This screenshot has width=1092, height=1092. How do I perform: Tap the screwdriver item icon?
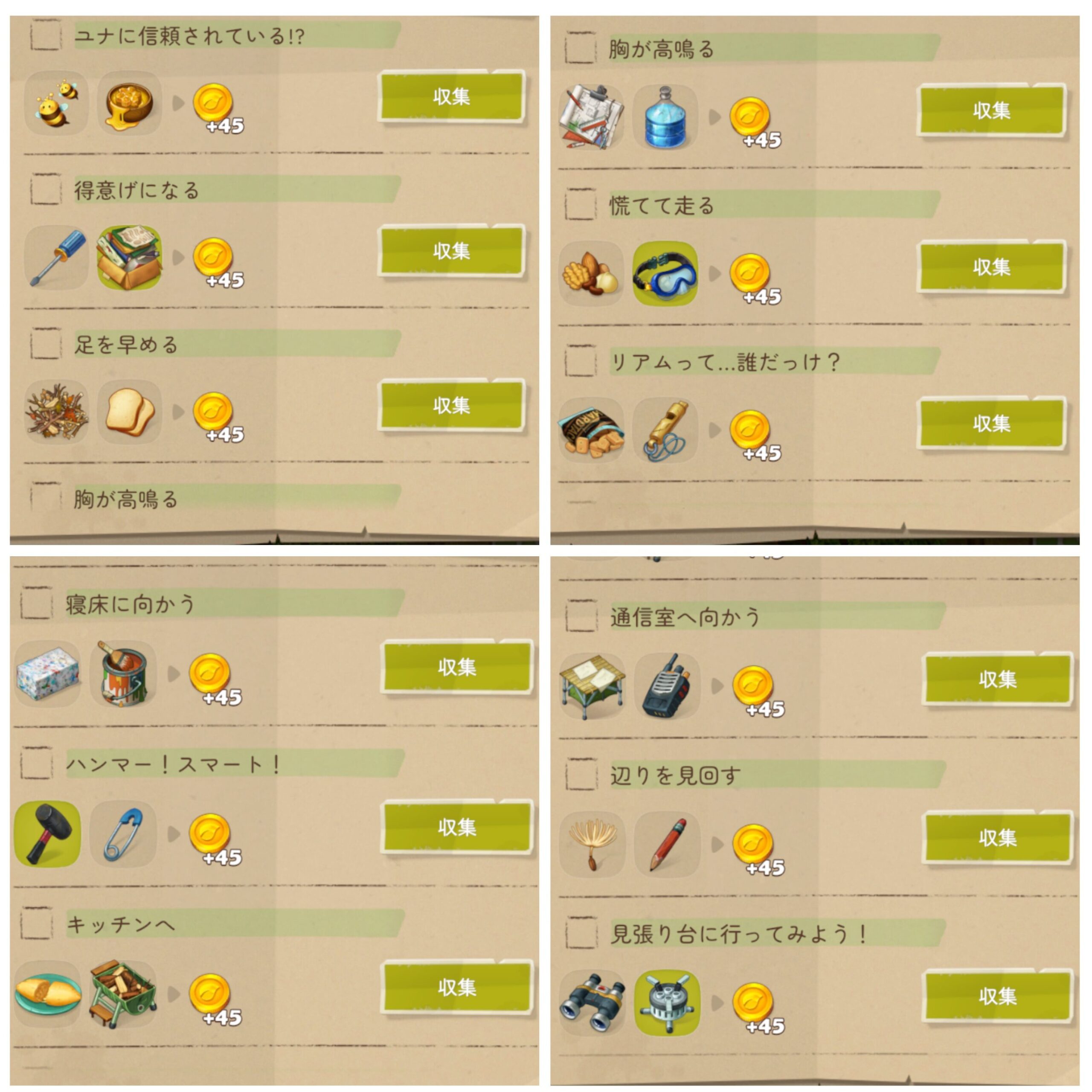(x=56, y=258)
